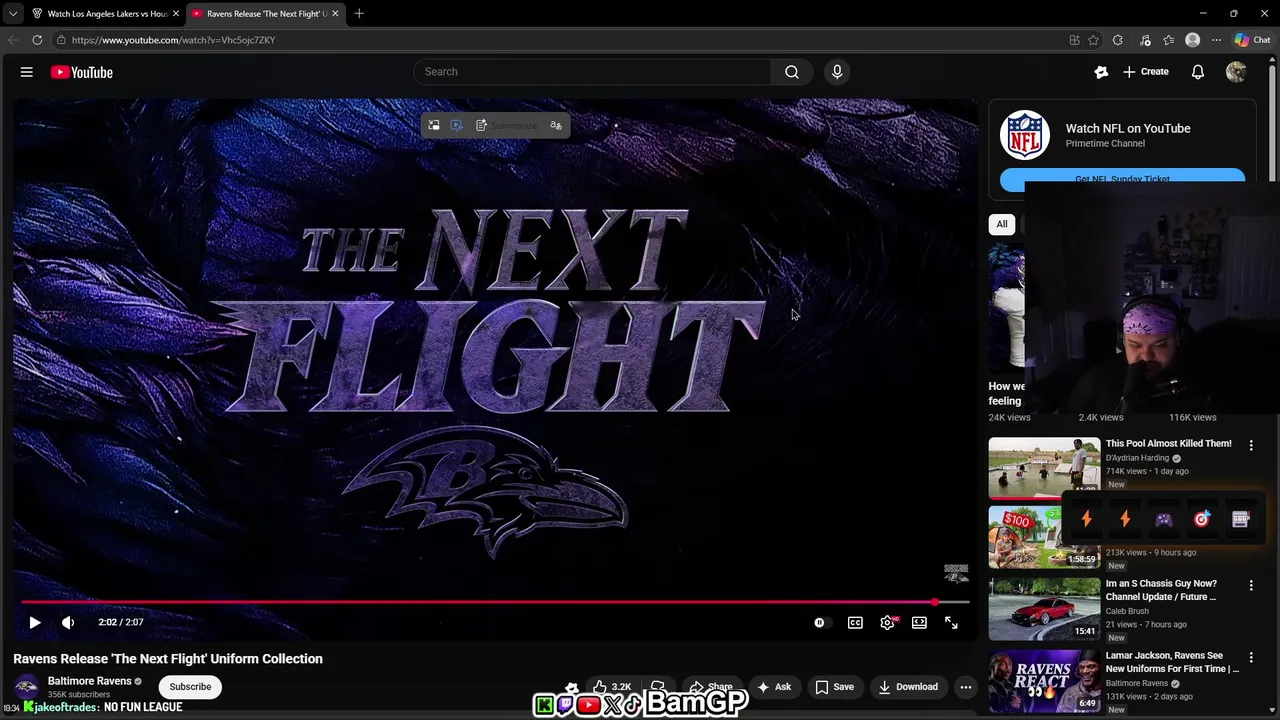Open the media control music note icon
Screen dimensions: 1280x720
pyautogui.click(x=1145, y=40)
